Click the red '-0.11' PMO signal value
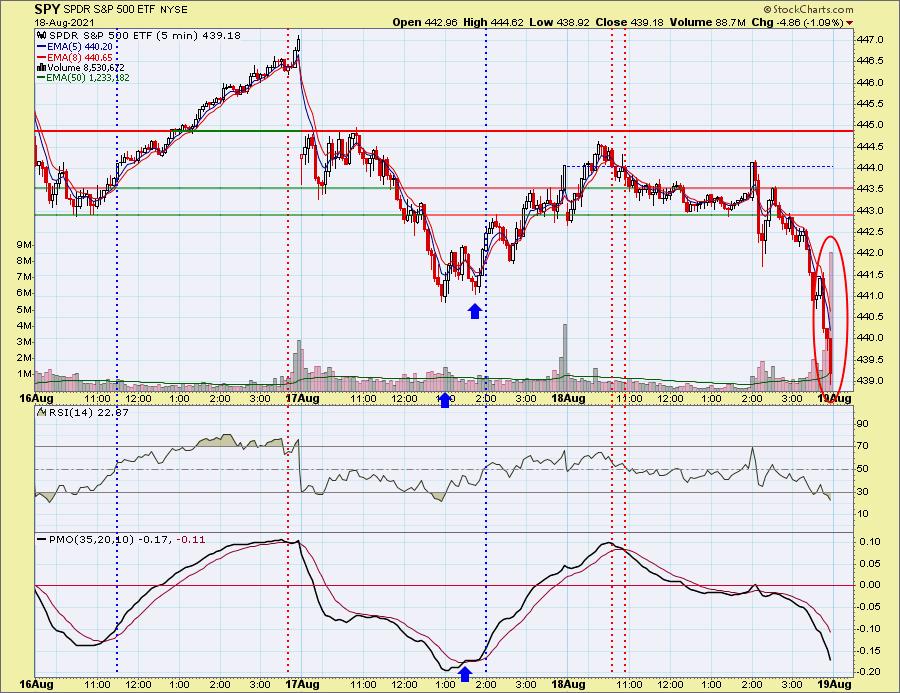The image size is (900, 693). [x=191, y=540]
